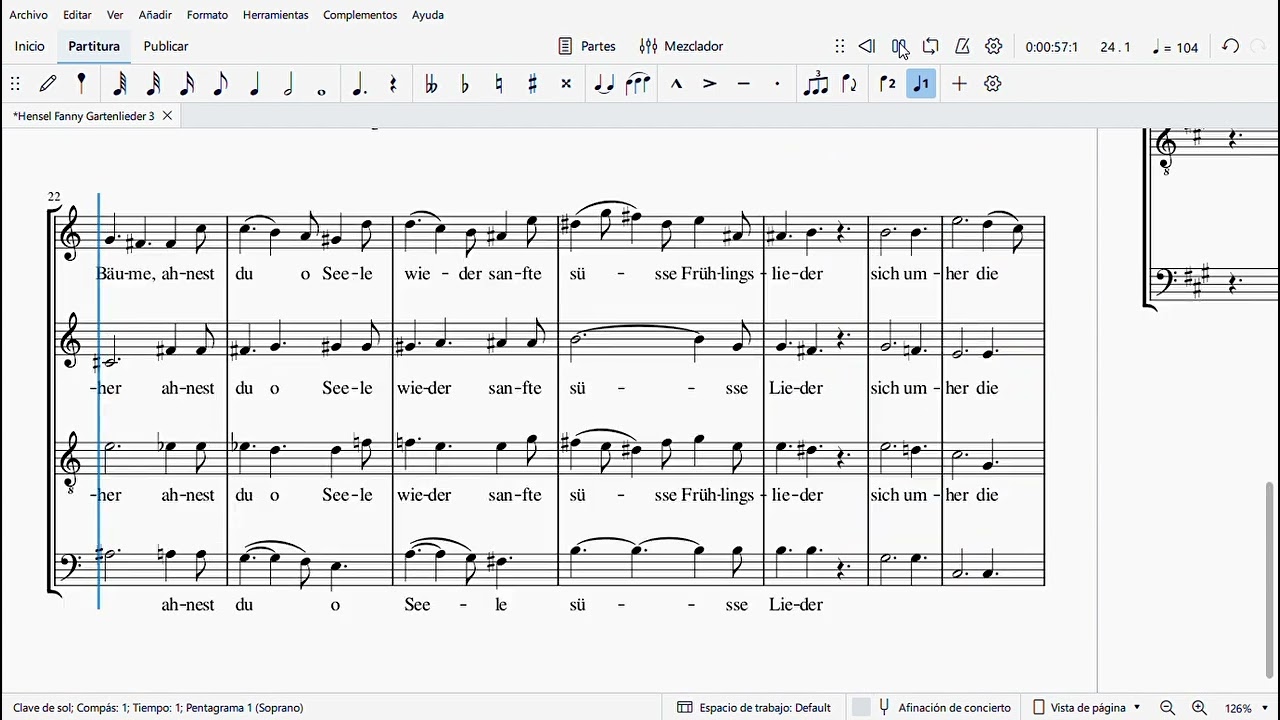
Task: Undo the last action
Action: coord(1231,46)
